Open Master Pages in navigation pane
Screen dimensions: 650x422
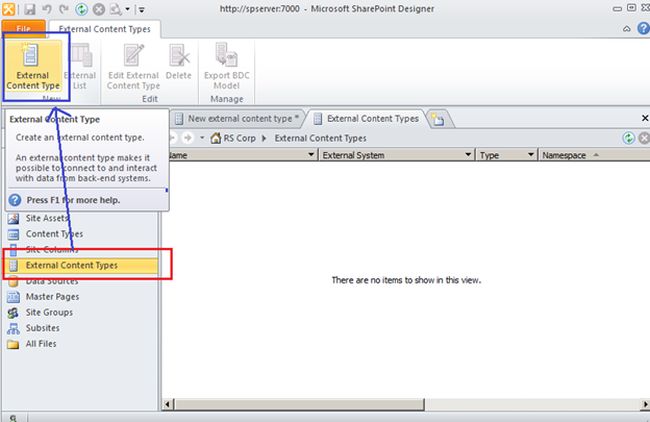[53, 297]
